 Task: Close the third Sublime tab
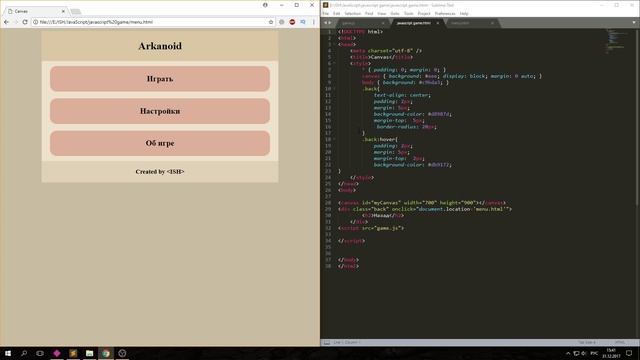492,23
